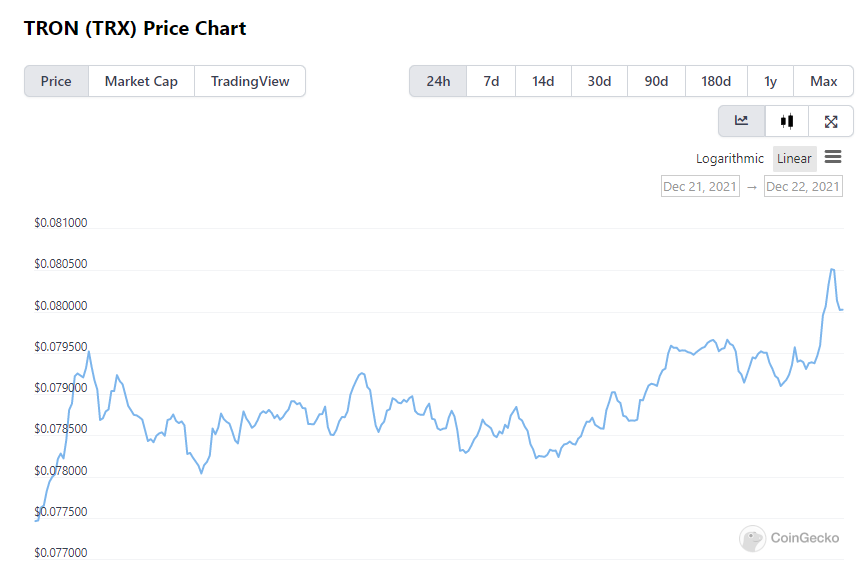The image size is (857, 566).
Task: Select the 1y time range
Action: 770,81
